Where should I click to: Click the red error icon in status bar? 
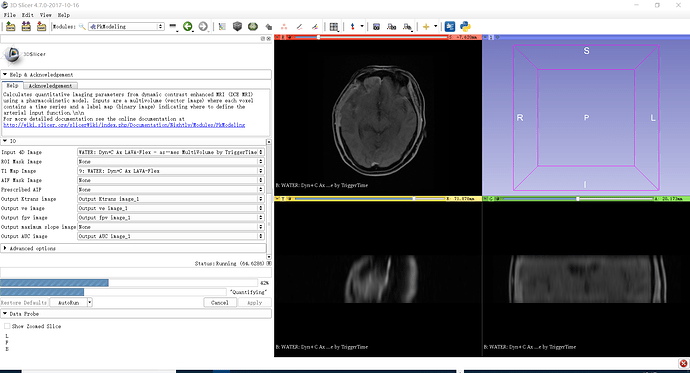tap(683, 363)
